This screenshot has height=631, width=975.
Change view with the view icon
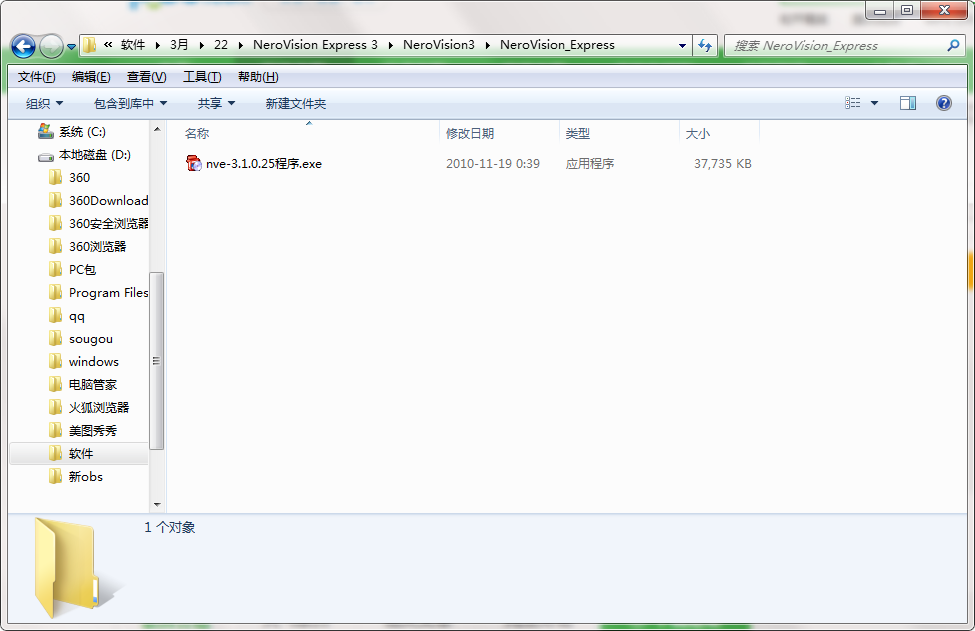click(x=853, y=103)
